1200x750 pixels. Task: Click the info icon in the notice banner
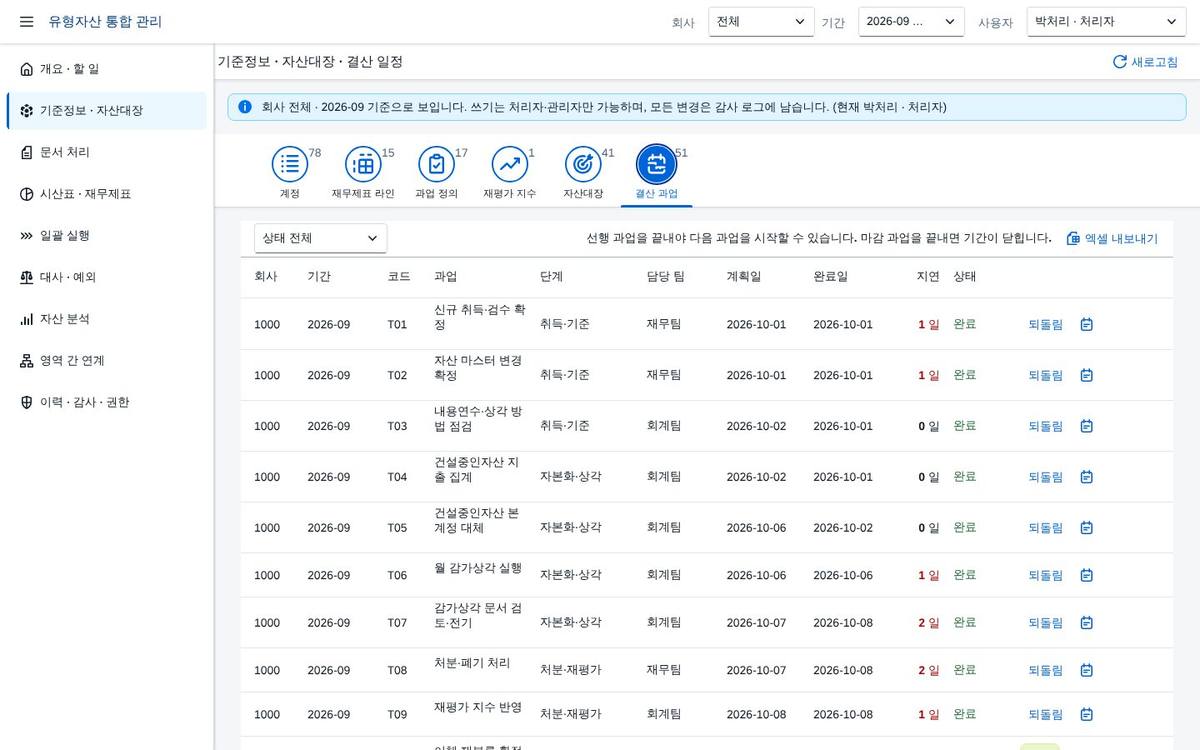pyautogui.click(x=245, y=107)
